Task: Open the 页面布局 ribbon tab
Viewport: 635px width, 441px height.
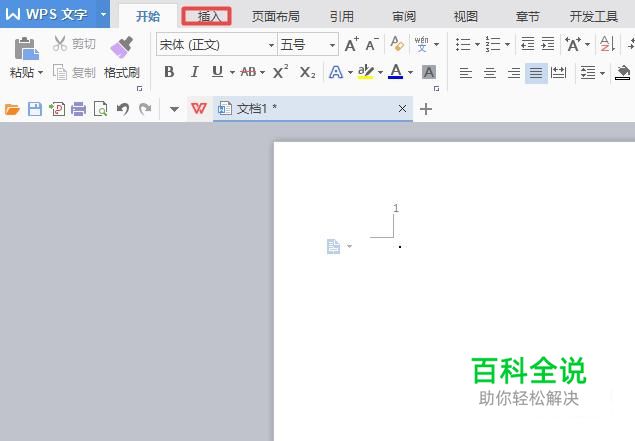Action: coord(276,17)
